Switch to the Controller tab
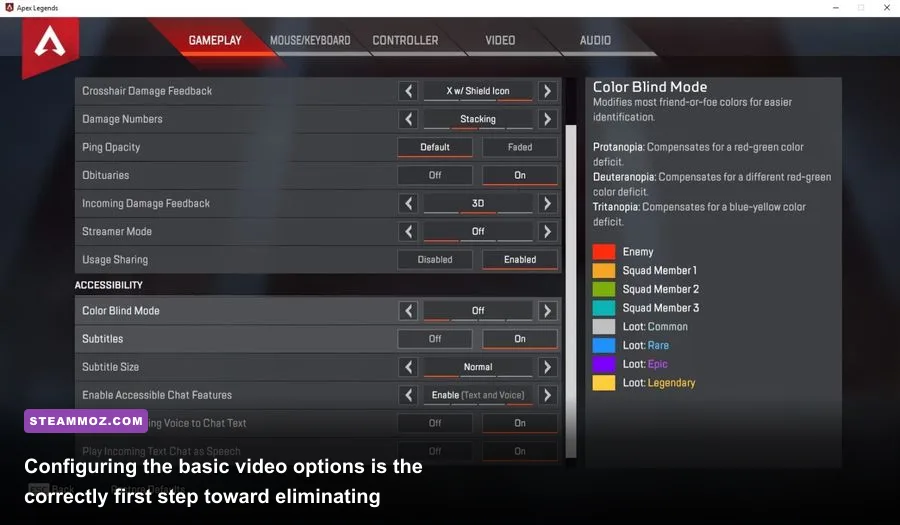900x525 pixels. coord(405,40)
